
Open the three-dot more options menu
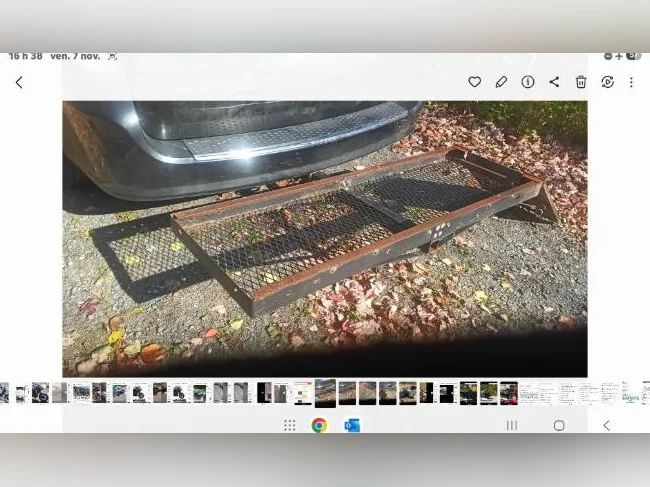(631, 82)
